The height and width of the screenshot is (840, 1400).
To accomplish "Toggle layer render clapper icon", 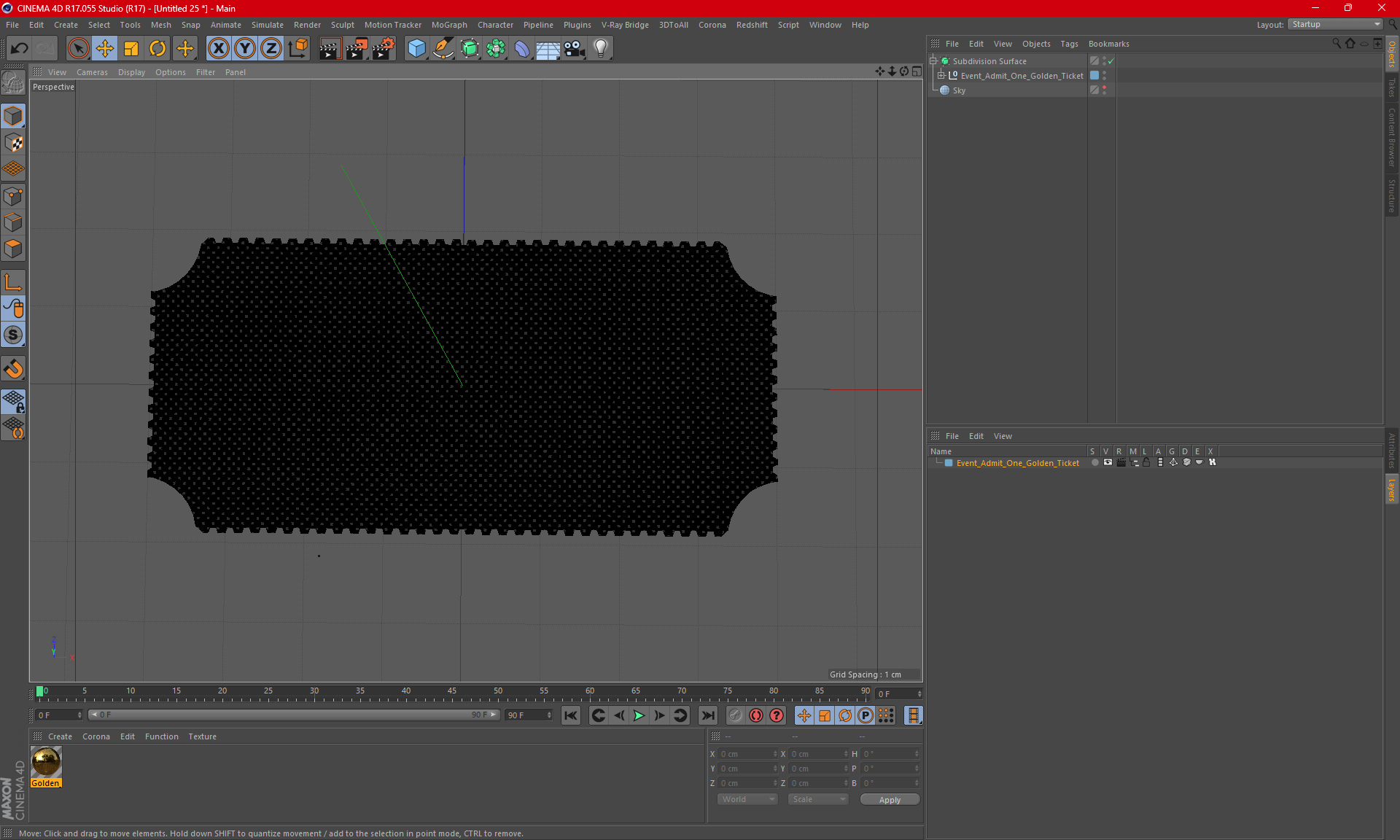I will [1121, 462].
